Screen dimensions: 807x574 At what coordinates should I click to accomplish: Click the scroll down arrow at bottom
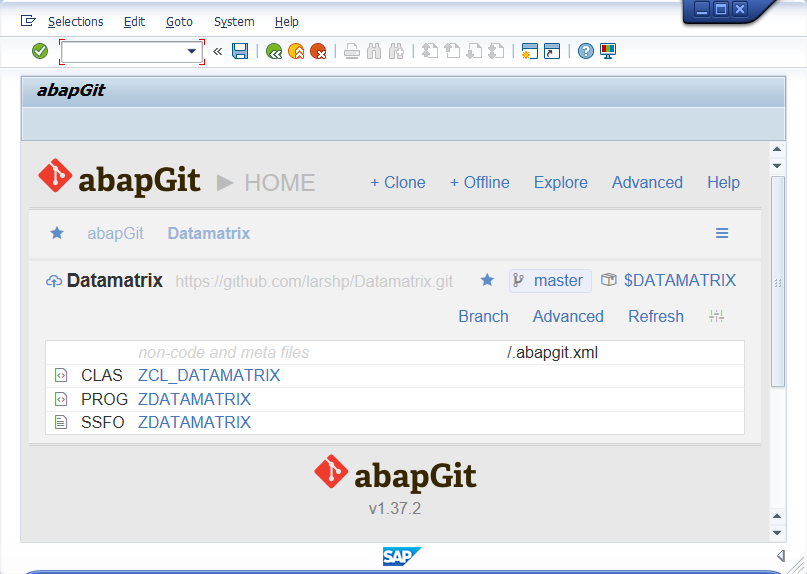point(777,533)
